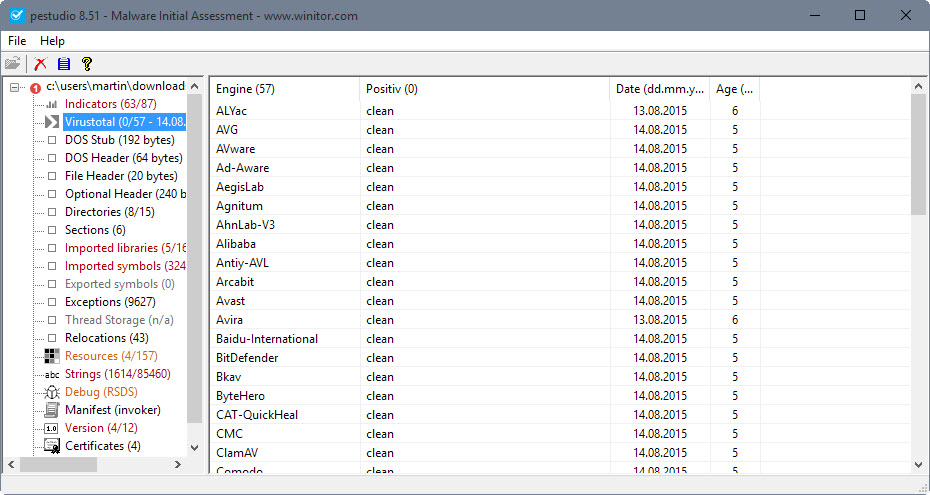Viewport: 930px width, 495px height.
Task: Select the CAT-QuickHeal engine row
Action: tap(560, 414)
